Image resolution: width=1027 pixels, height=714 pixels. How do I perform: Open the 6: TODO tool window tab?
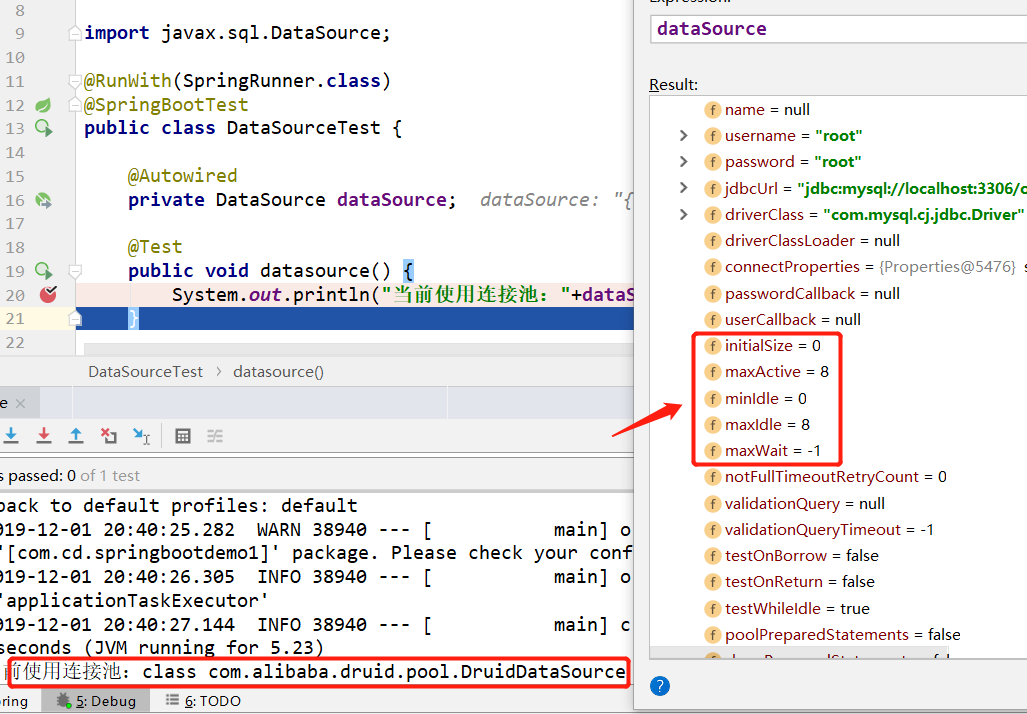pyautogui.click(x=203, y=701)
